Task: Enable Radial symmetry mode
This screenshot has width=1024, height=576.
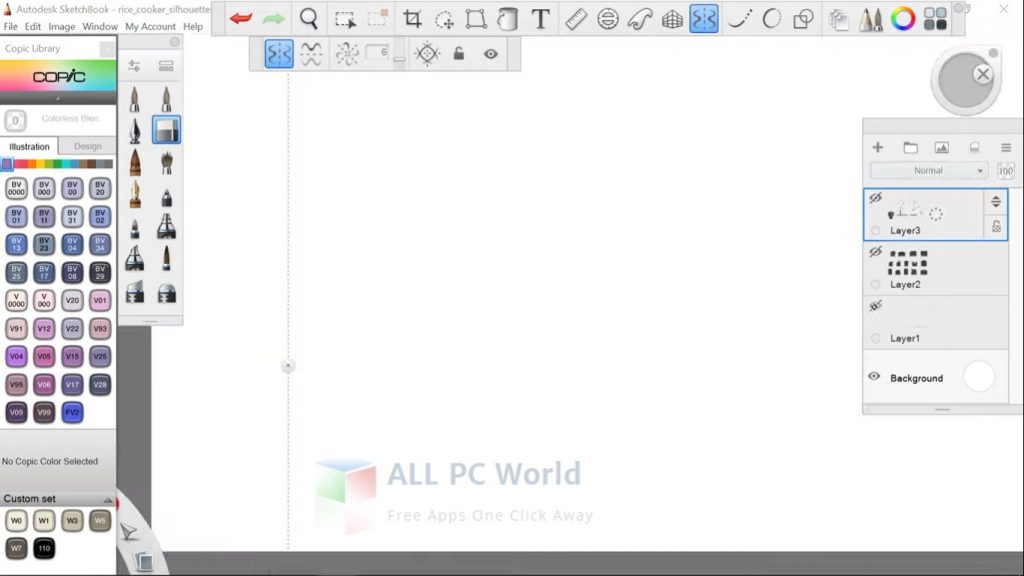Action: pos(347,54)
